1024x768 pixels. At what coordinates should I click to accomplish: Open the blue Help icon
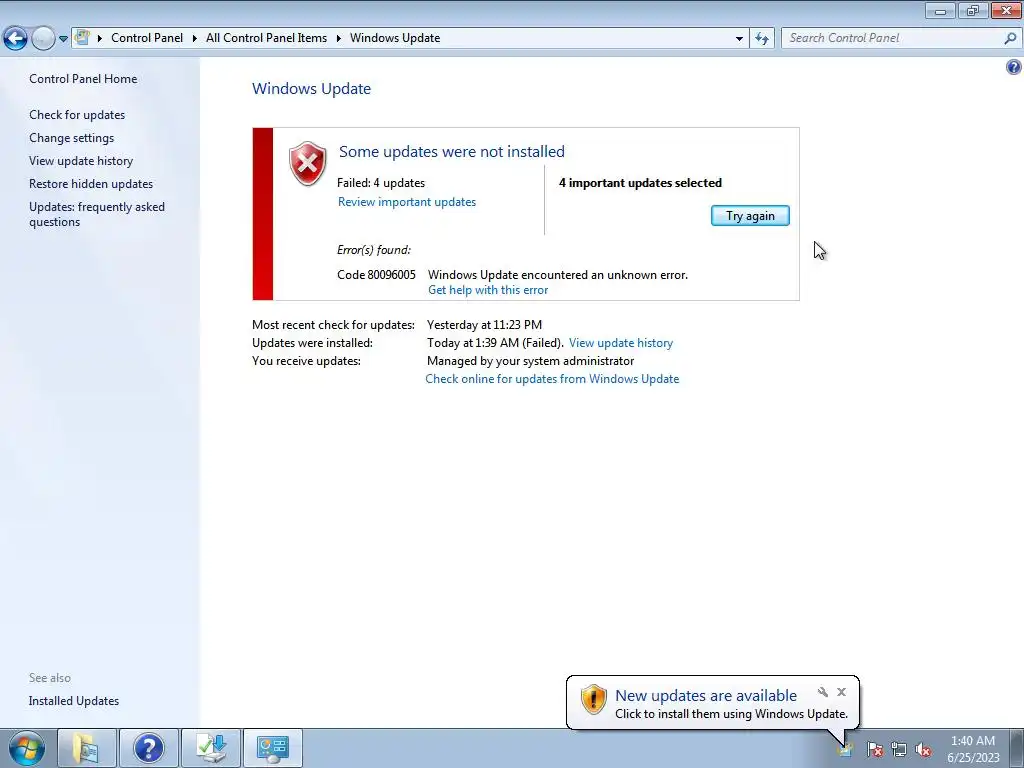(x=1014, y=67)
